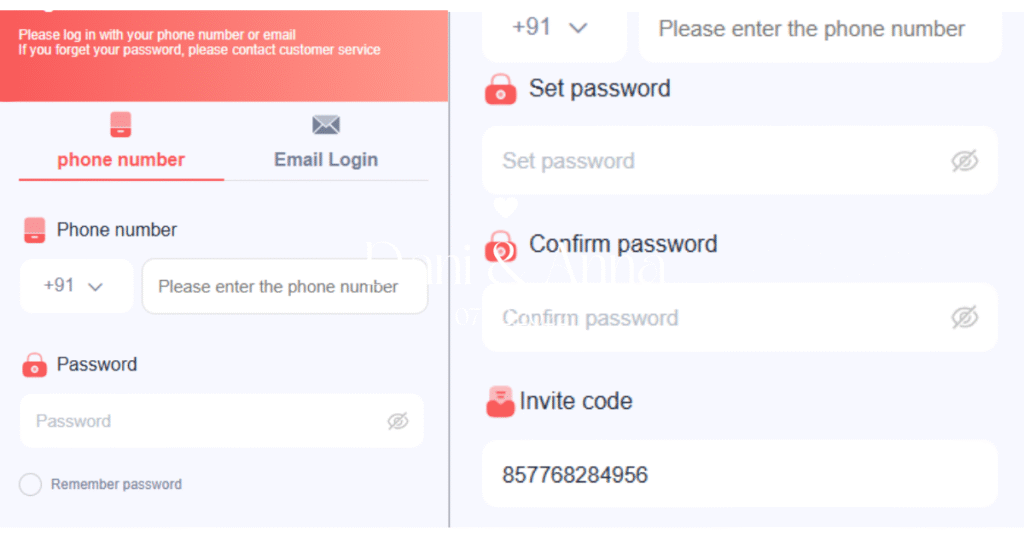Viewport: 1024px width, 536px height.
Task: Click the lock icon beside Confirm password
Action: point(500,245)
